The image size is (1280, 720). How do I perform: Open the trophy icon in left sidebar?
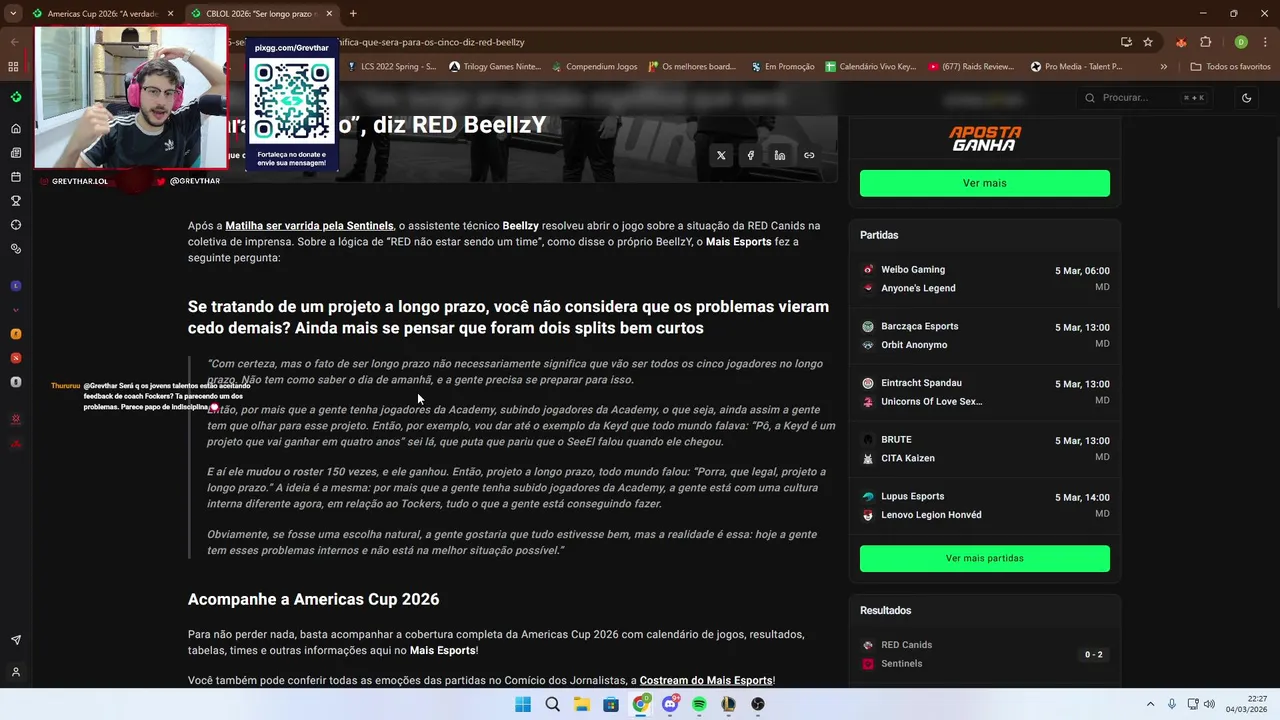coord(16,201)
